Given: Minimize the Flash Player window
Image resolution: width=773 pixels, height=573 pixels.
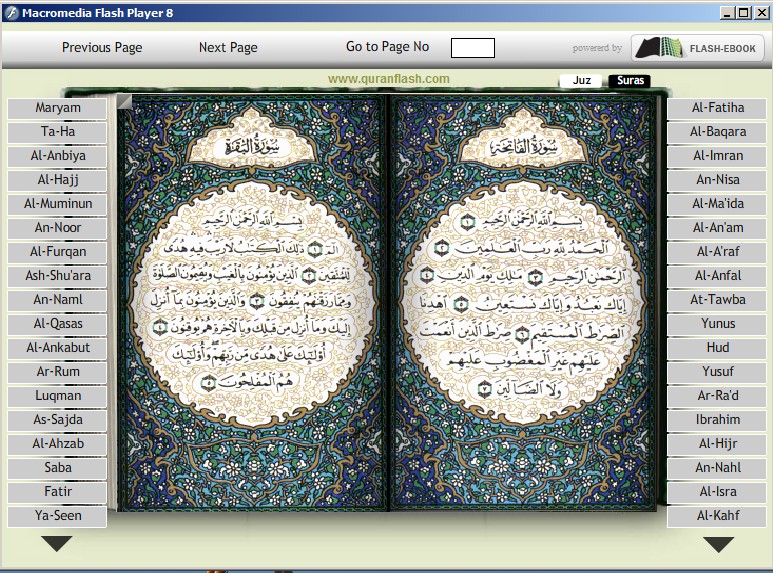Looking at the screenshot, I should (728, 13).
